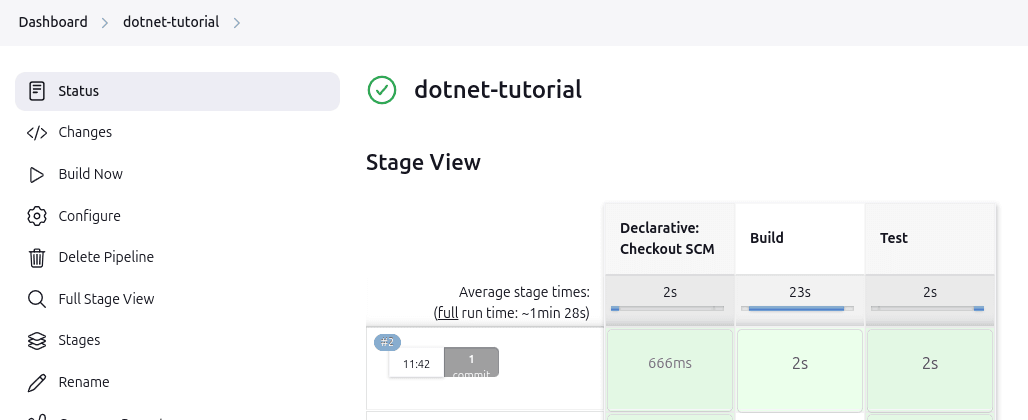Click the 1 commit button for build #2
The image size is (1028, 420).
click(471, 363)
